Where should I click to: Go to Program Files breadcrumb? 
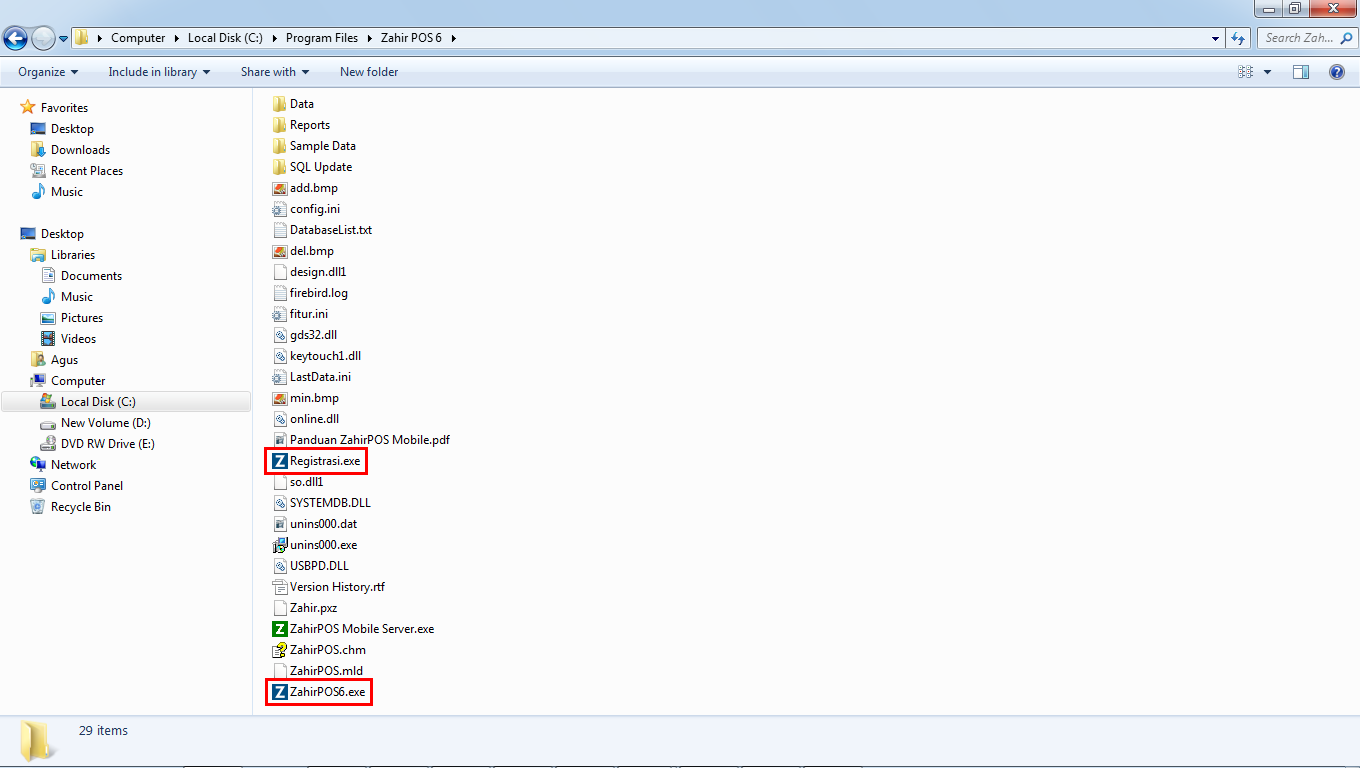tap(321, 38)
